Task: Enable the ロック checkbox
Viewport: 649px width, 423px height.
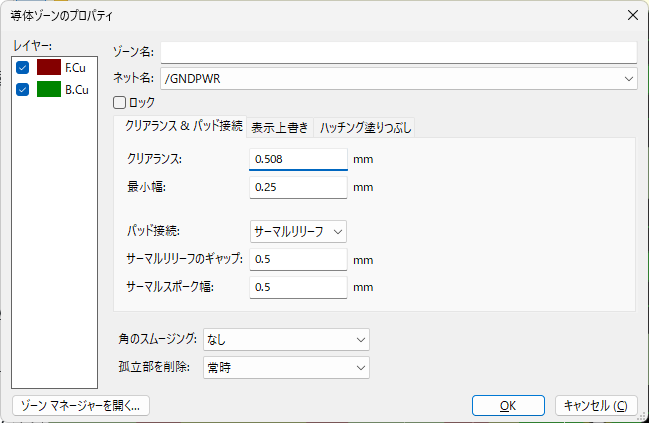Action: (x=120, y=102)
